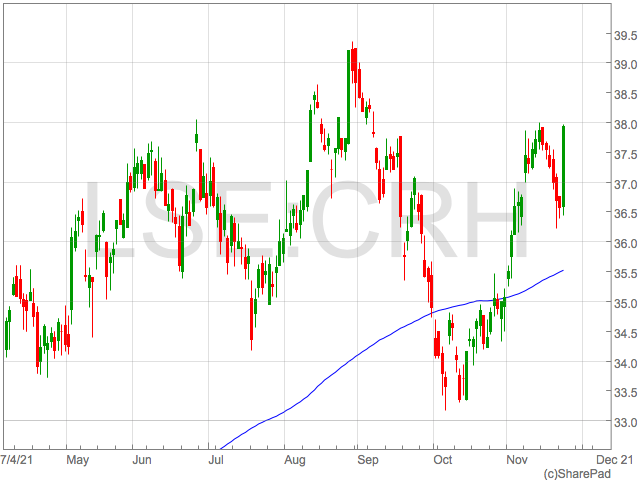Image resolution: width=640 pixels, height=480 pixels.
Task: Select the 33.0 price axis label
Action: (x=625, y=423)
